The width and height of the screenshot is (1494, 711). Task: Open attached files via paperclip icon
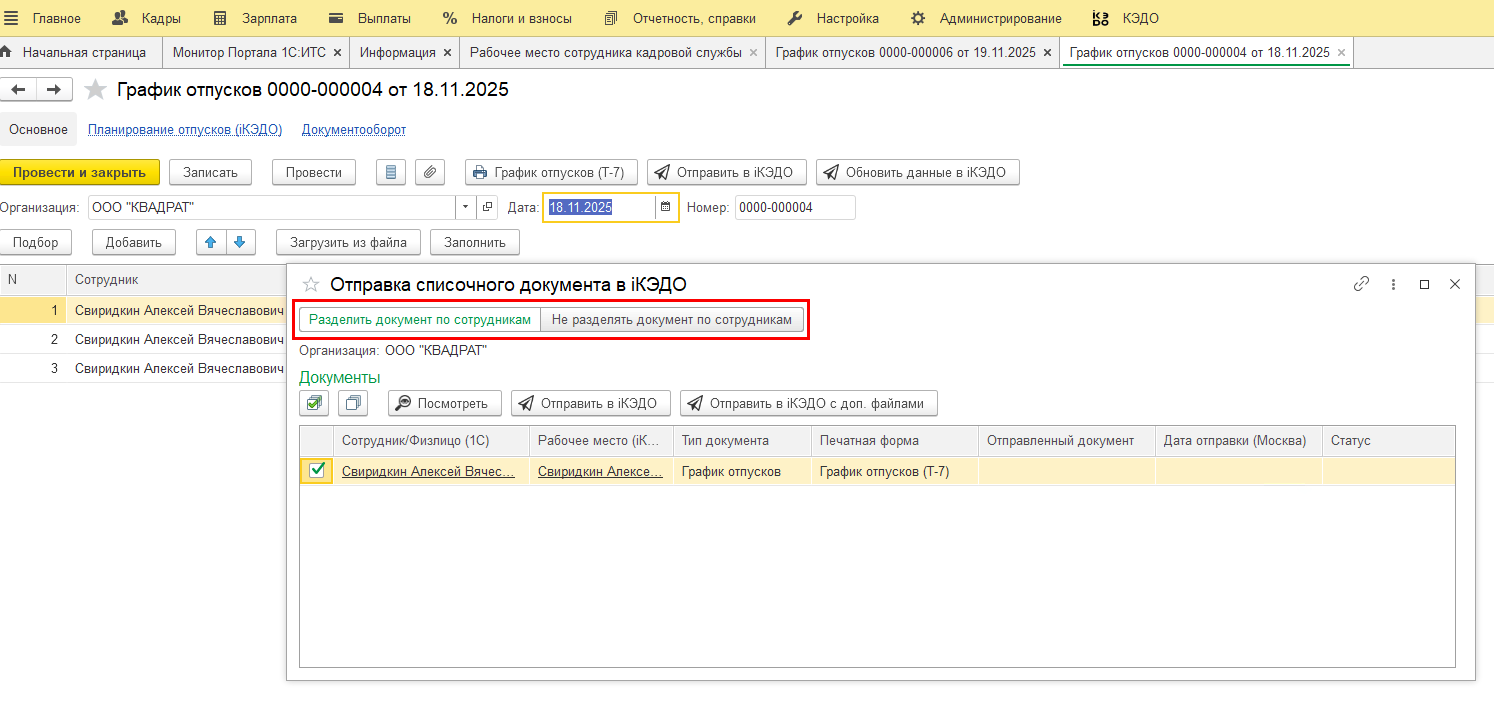tap(430, 172)
